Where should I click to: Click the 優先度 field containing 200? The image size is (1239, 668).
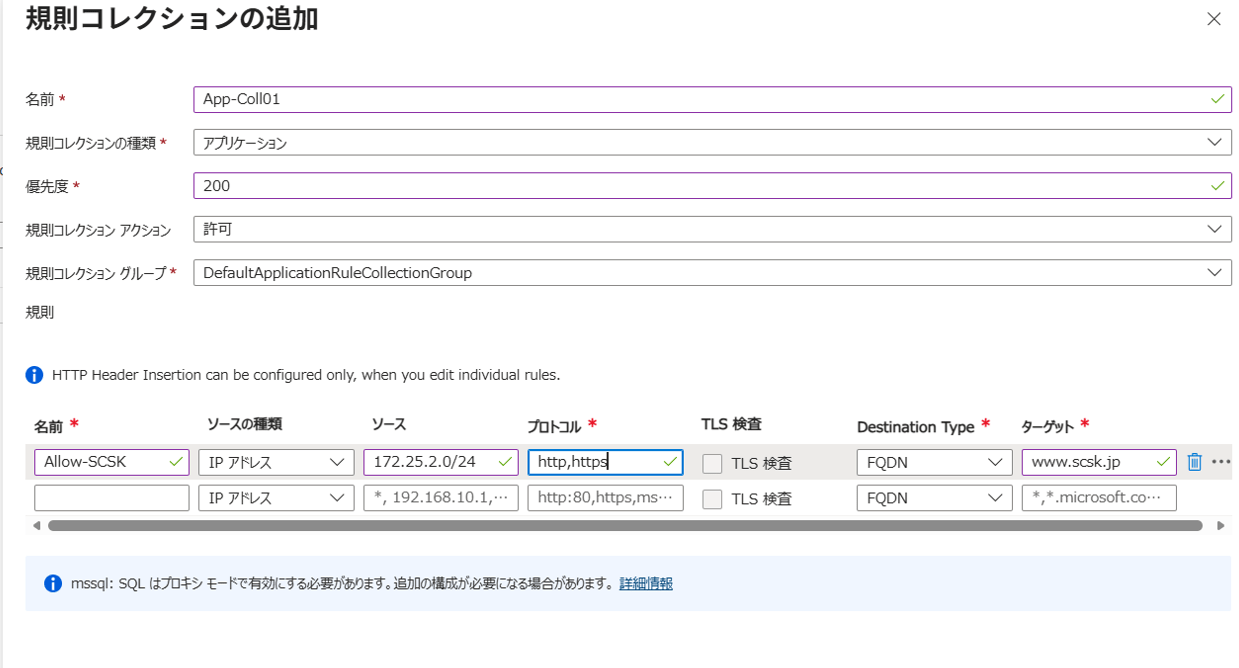[x=712, y=186]
